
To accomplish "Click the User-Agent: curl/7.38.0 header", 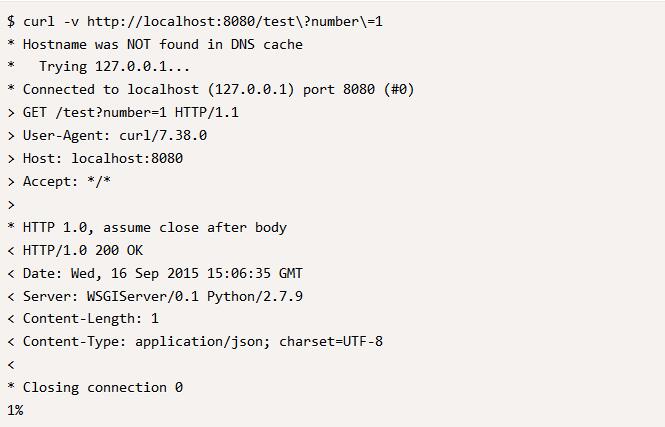I will click(x=107, y=136).
